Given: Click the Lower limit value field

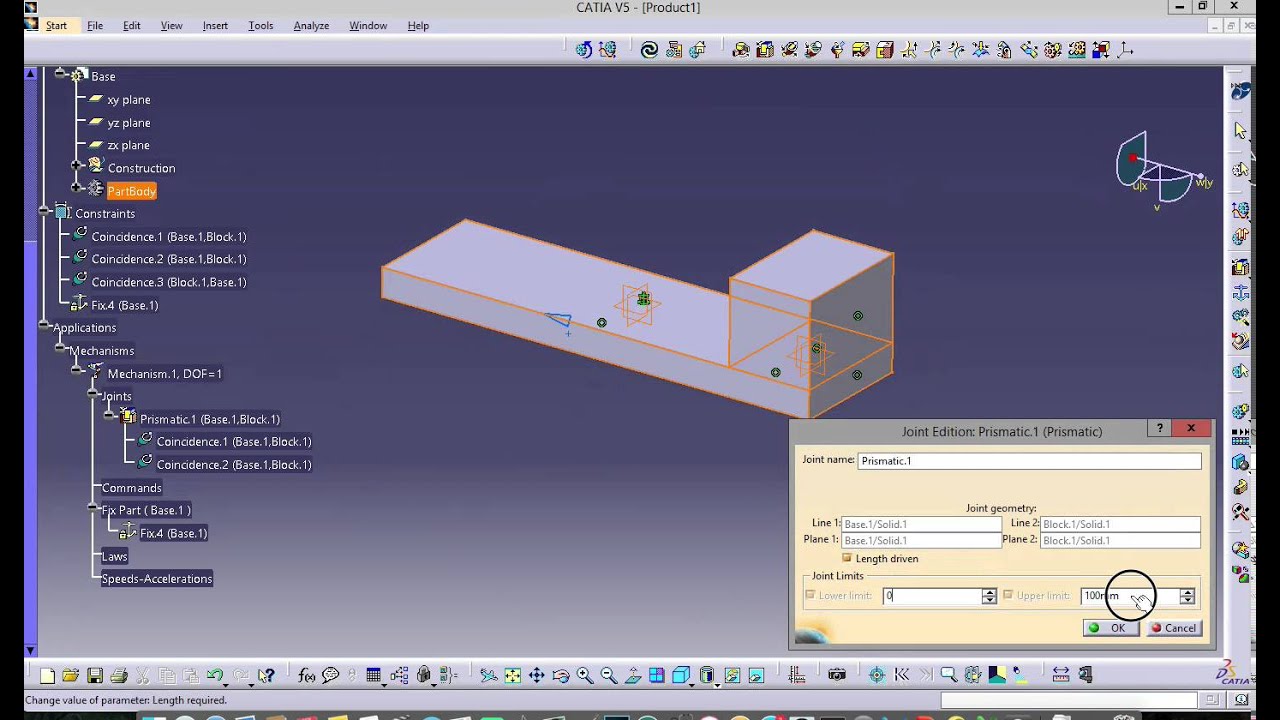Looking at the screenshot, I should 932,596.
